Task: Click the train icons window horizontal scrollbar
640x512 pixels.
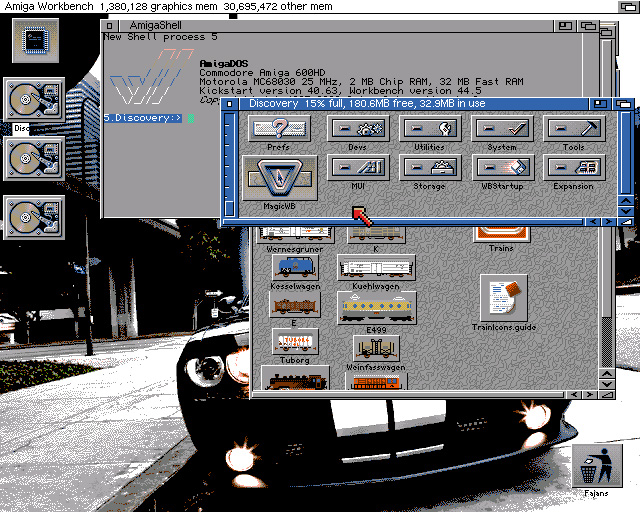Action: click(408, 395)
